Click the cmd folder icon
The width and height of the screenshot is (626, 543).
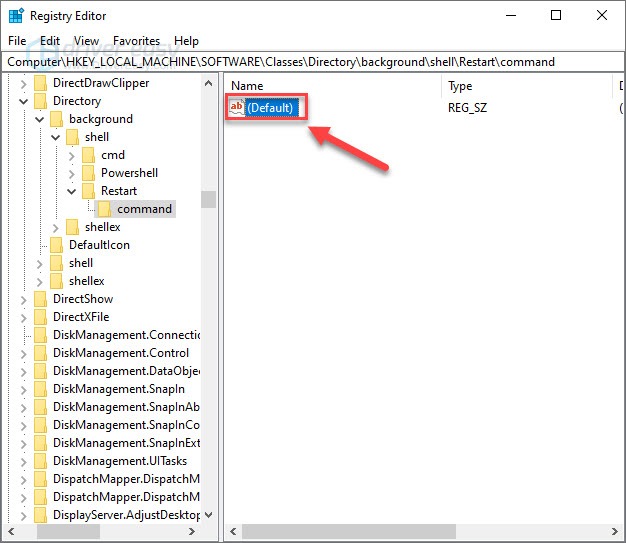coord(88,155)
